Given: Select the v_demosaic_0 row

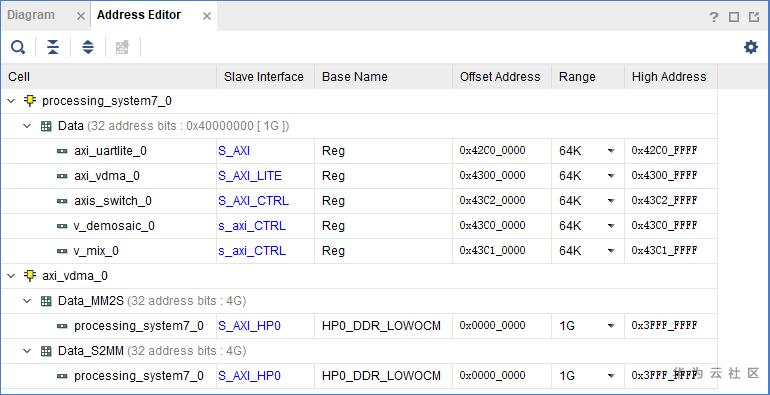Looking at the screenshot, I should [x=359, y=226].
